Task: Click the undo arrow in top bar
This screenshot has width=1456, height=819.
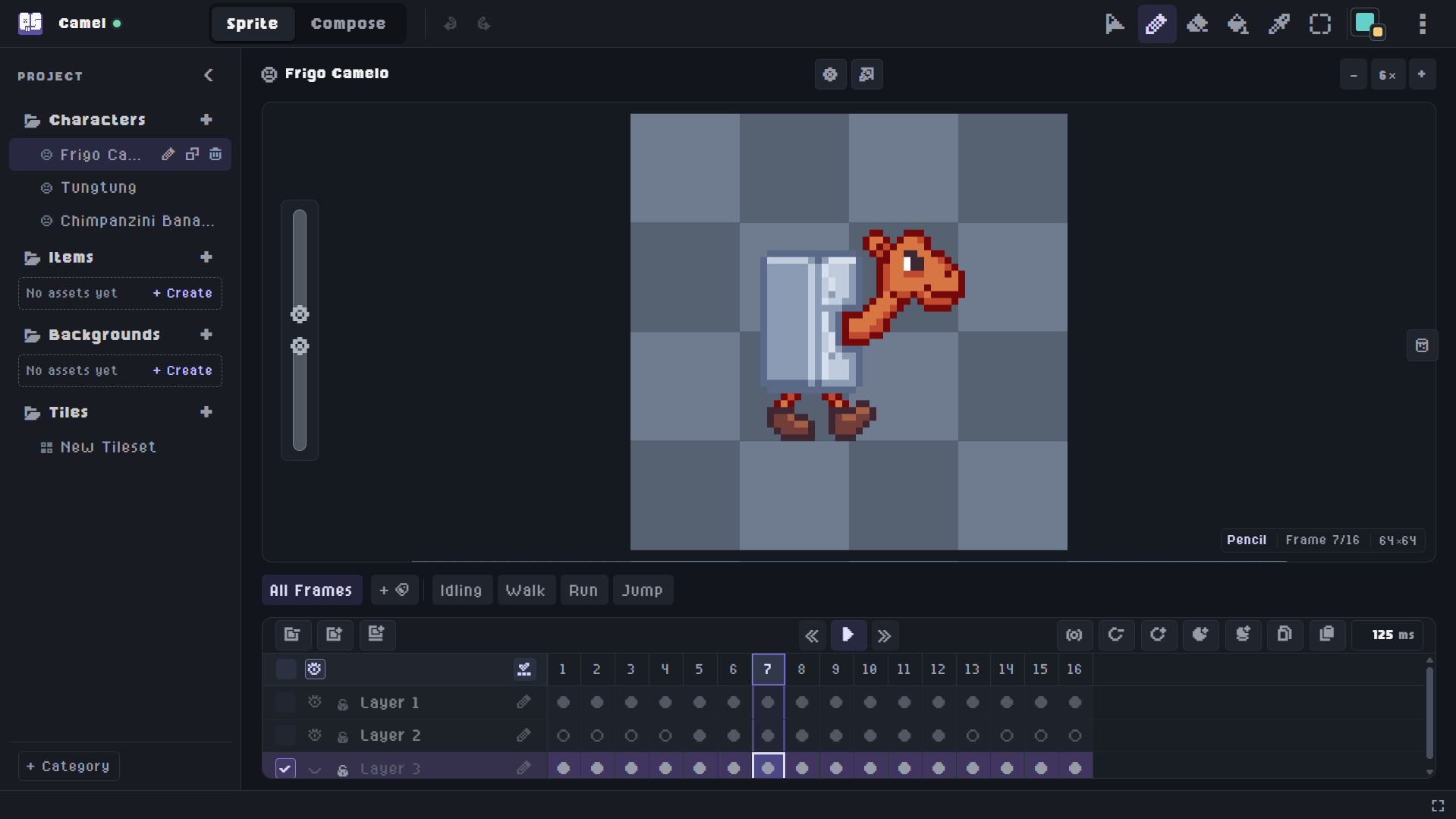Action: (x=451, y=24)
